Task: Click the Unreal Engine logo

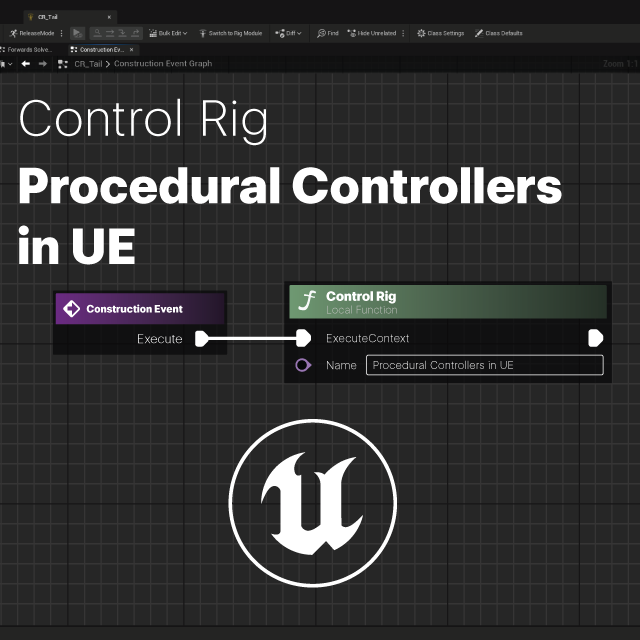Action: point(313,503)
